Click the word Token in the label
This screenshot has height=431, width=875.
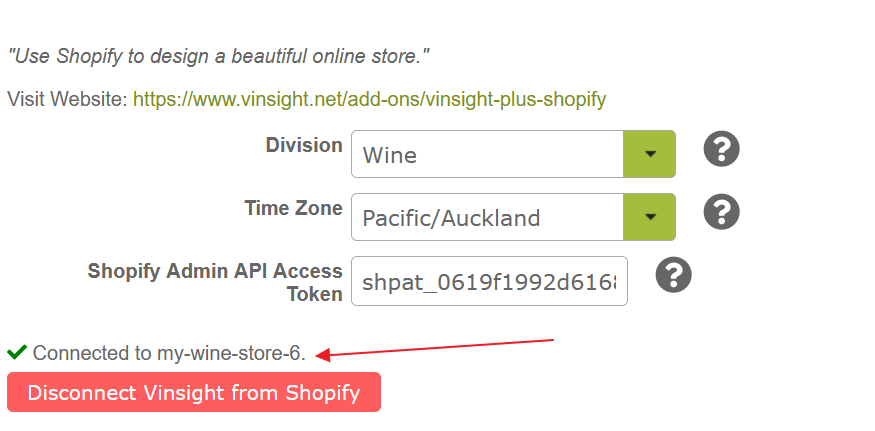[x=315, y=294]
